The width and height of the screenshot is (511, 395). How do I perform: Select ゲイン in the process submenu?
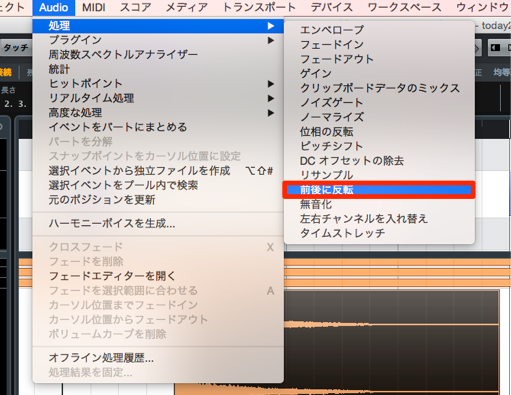pyautogui.click(x=379, y=74)
